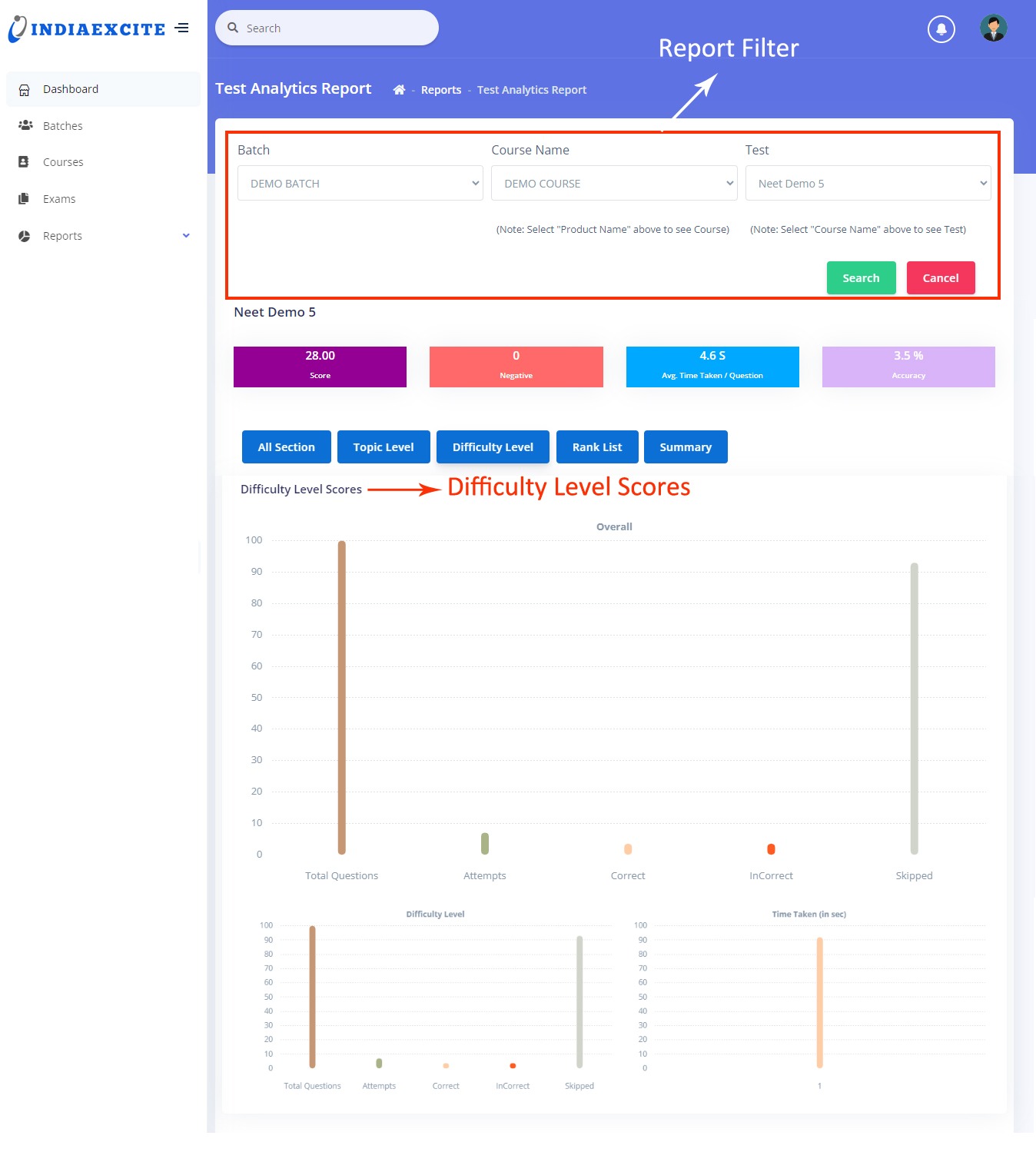Open the Course Name dropdown
This screenshot has width=1036, height=1152.
[x=613, y=184]
